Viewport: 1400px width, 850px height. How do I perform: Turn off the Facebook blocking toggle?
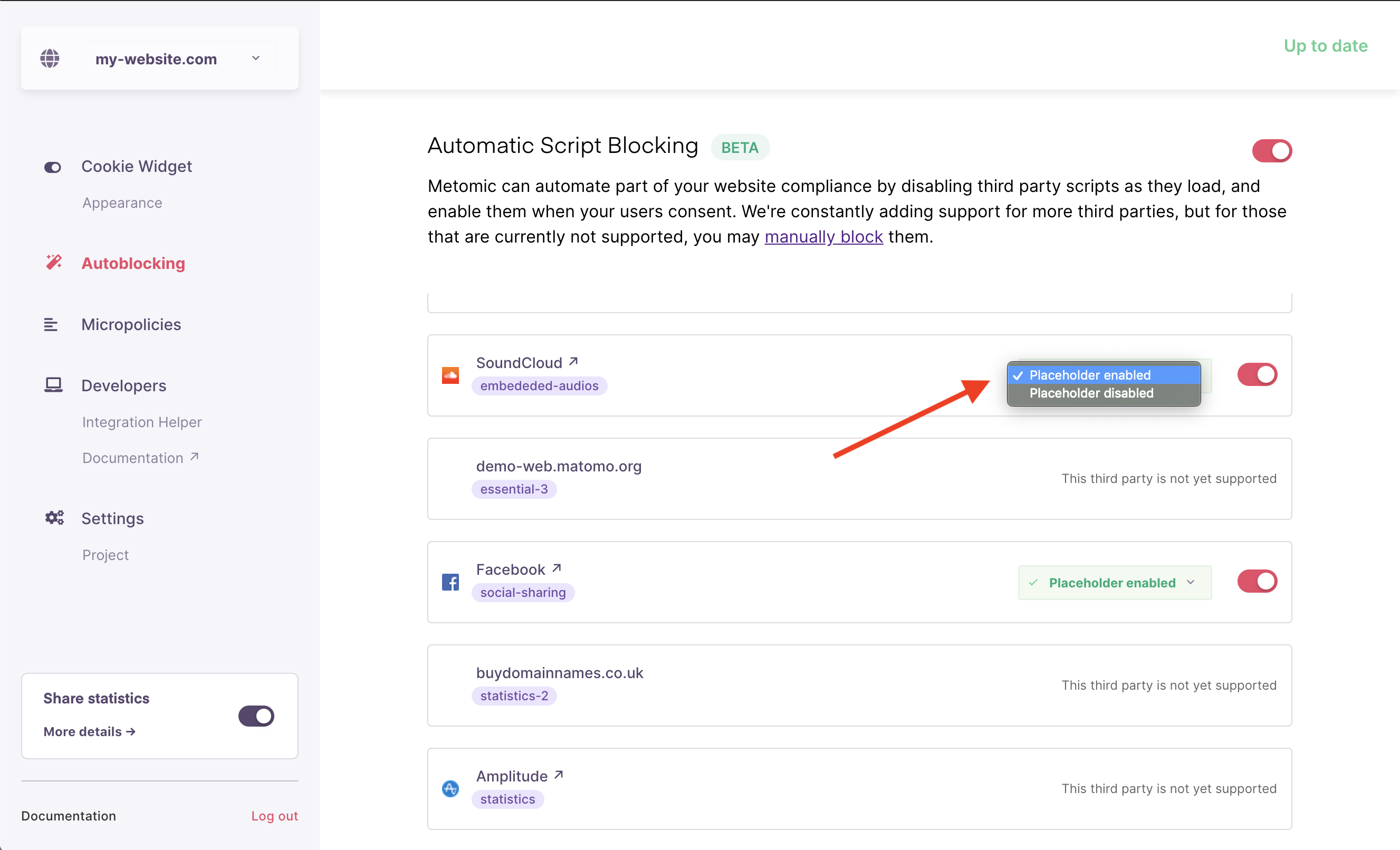click(1257, 582)
